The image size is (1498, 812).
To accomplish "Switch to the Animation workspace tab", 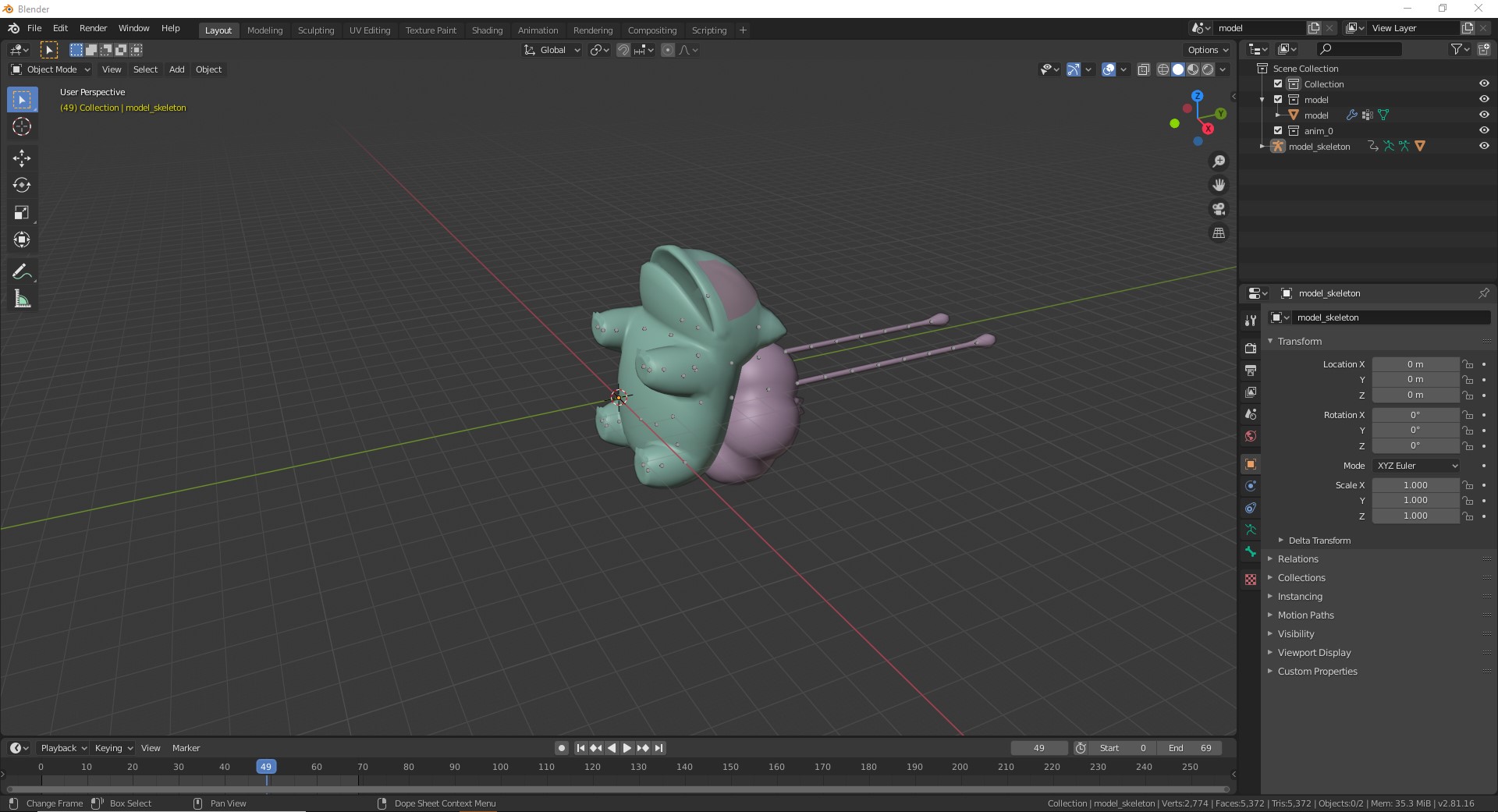I will (538, 30).
